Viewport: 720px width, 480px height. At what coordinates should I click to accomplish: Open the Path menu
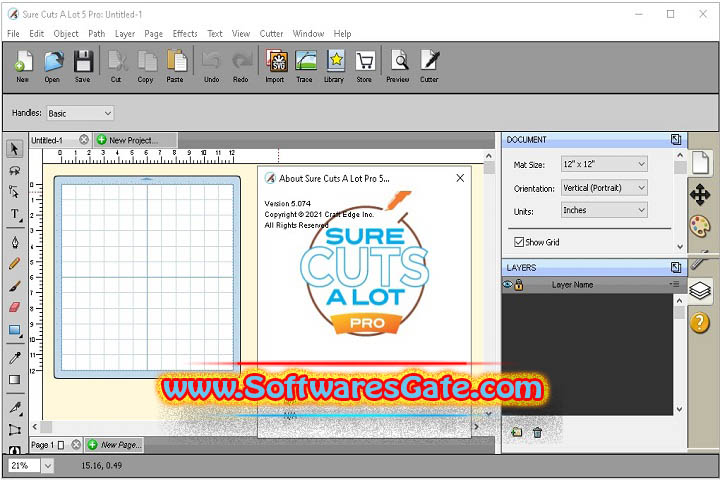(96, 34)
